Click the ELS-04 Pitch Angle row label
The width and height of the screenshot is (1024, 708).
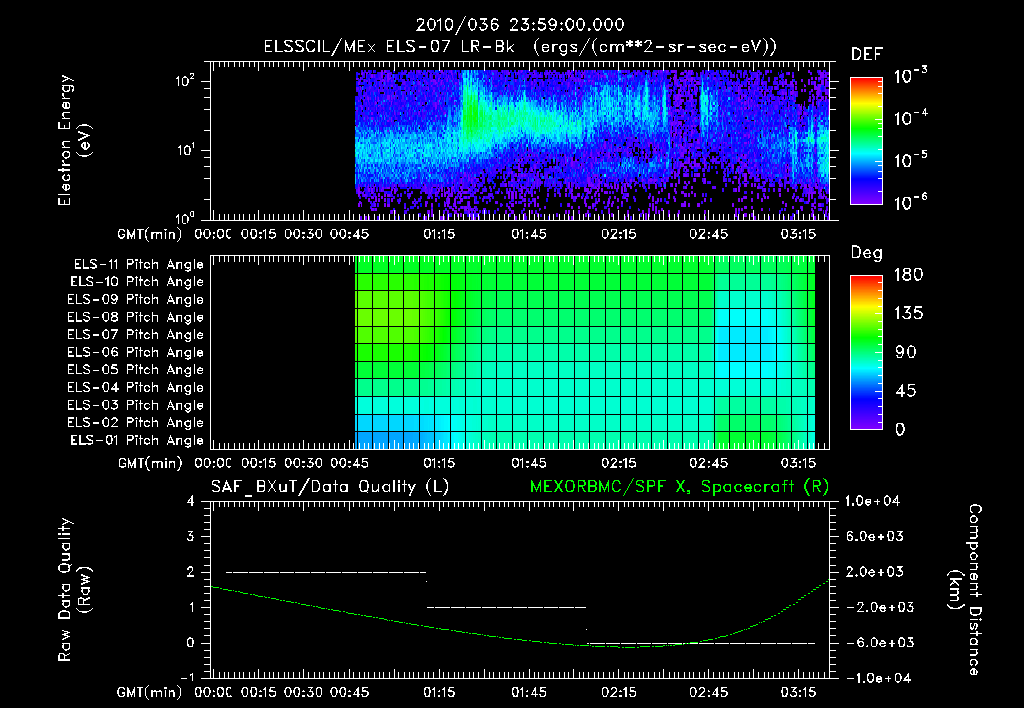(136, 387)
